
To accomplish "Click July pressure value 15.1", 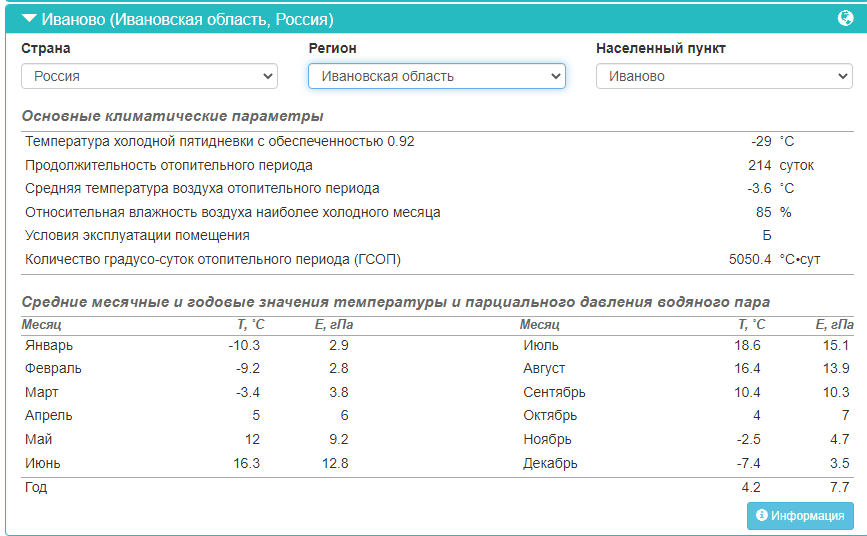I will (836, 345).
